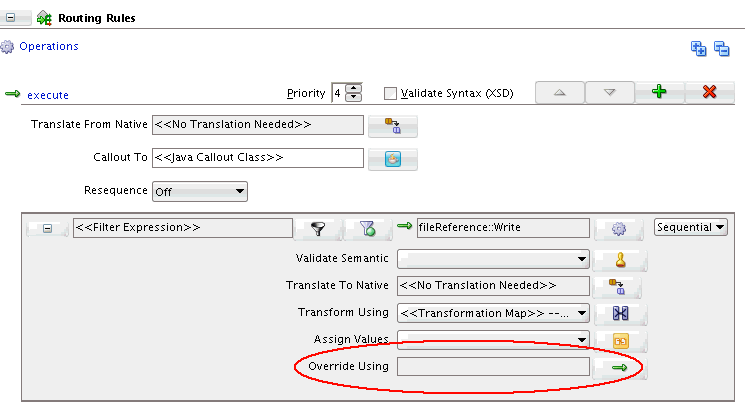Image resolution: width=751 pixels, height=405 pixels.
Task: Open the filter expression funnel icon
Action: pos(319,229)
